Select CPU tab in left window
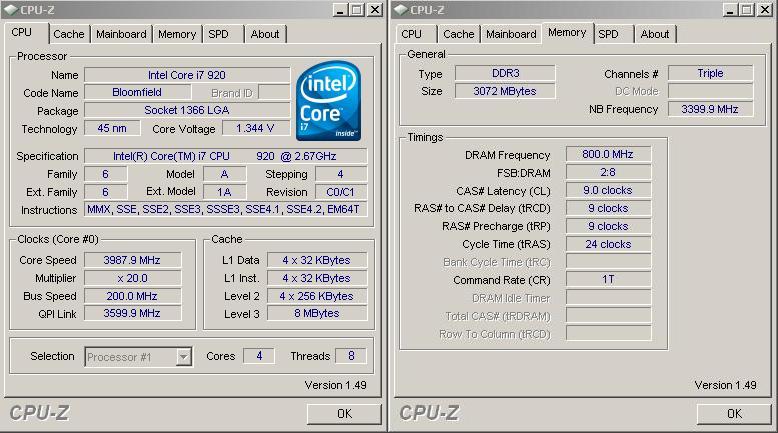This screenshot has height=433, width=778. point(21,33)
